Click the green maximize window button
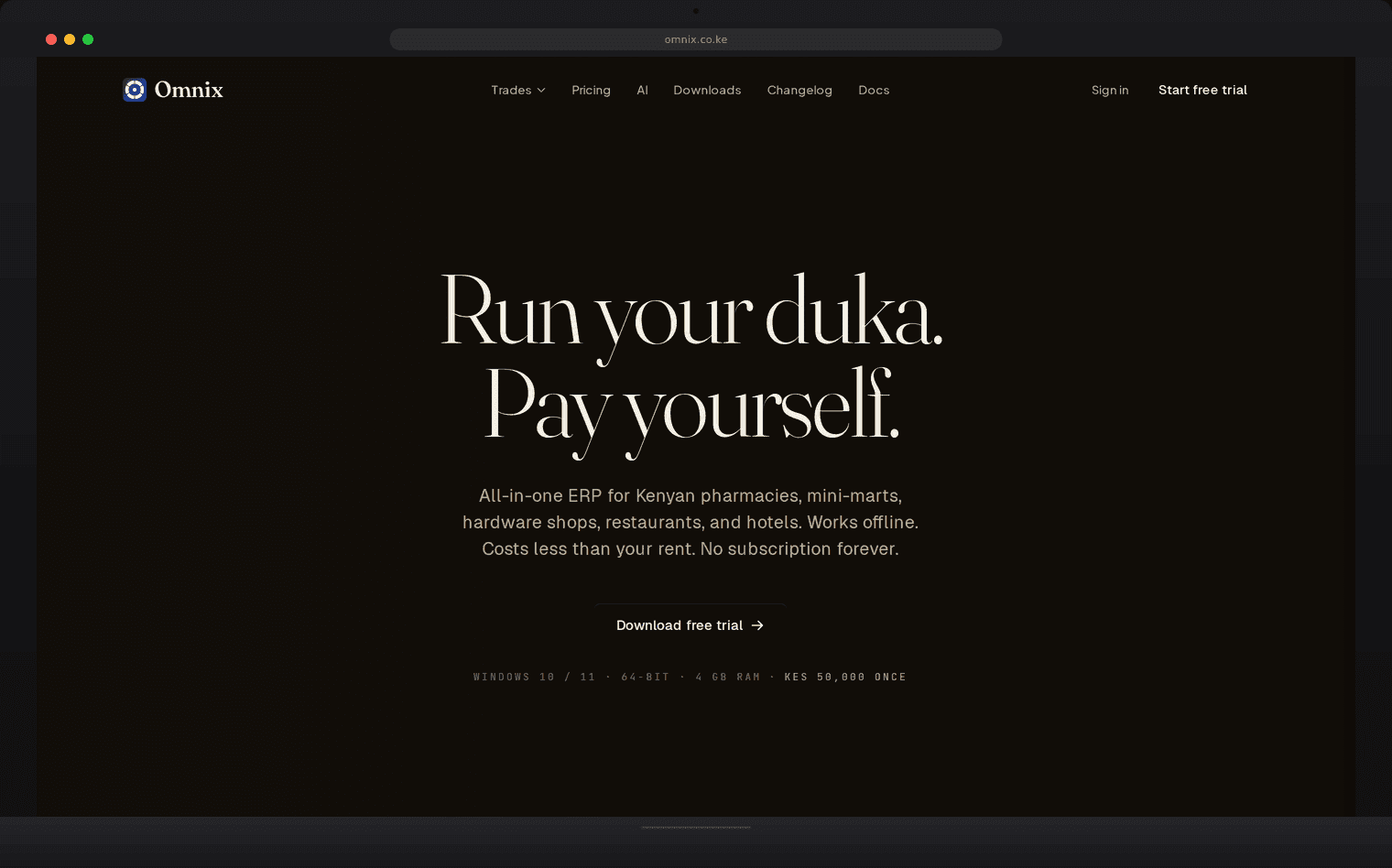Image resolution: width=1392 pixels, height=868 pixels. [x=88, y=39]
